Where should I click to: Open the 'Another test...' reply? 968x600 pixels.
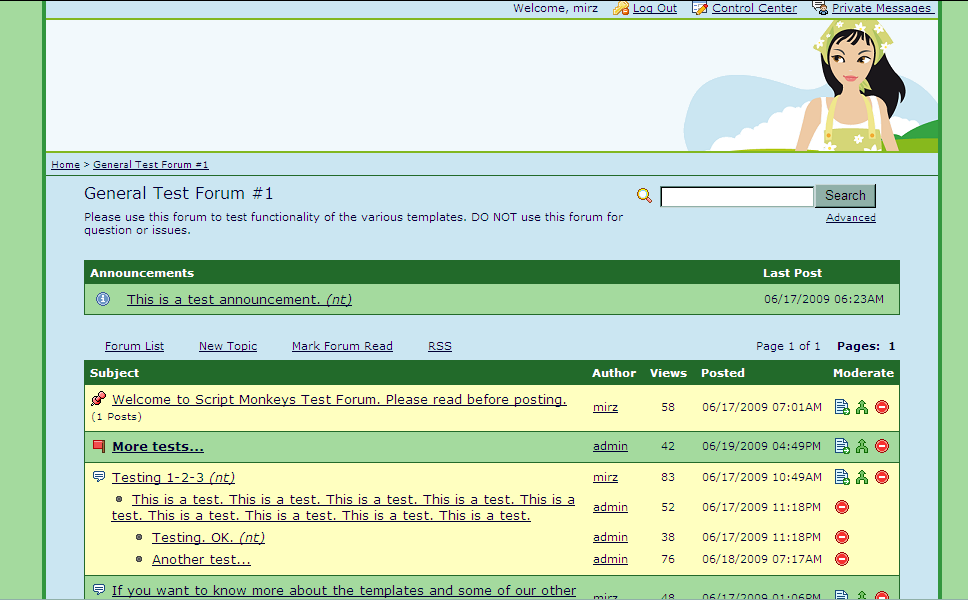click(201, 559)
